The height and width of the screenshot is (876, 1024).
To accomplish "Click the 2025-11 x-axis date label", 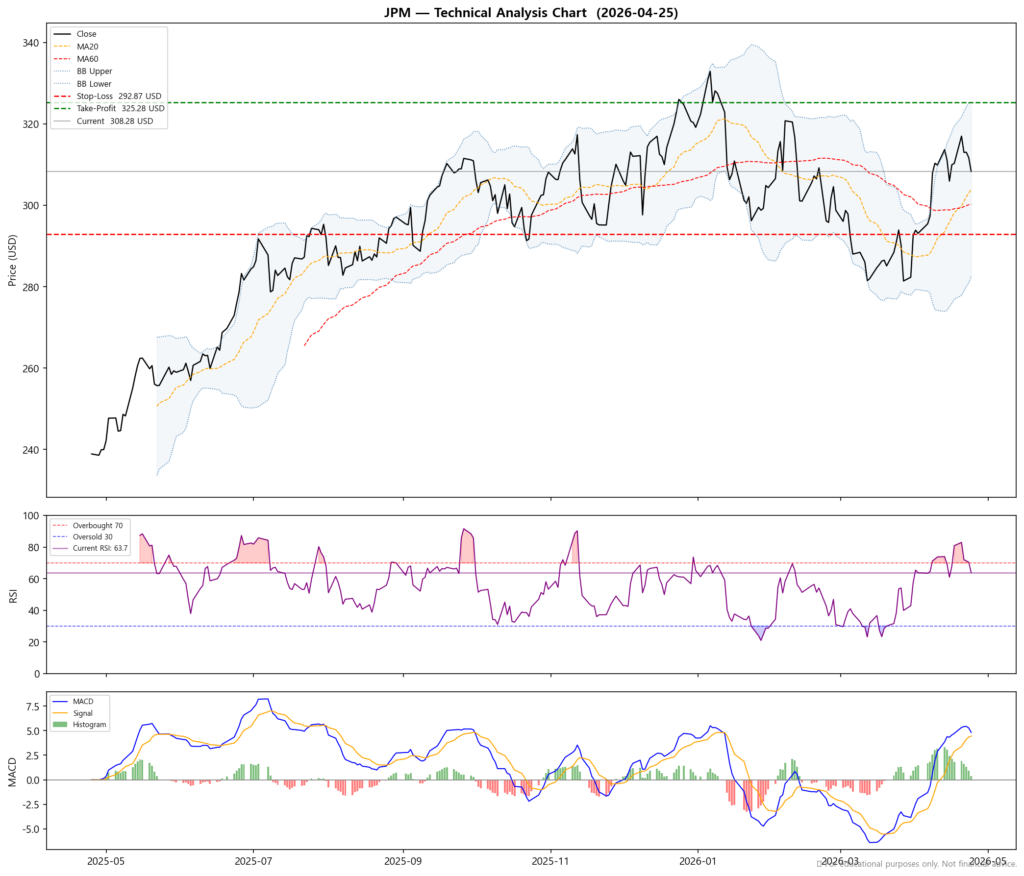I will 550,860.
